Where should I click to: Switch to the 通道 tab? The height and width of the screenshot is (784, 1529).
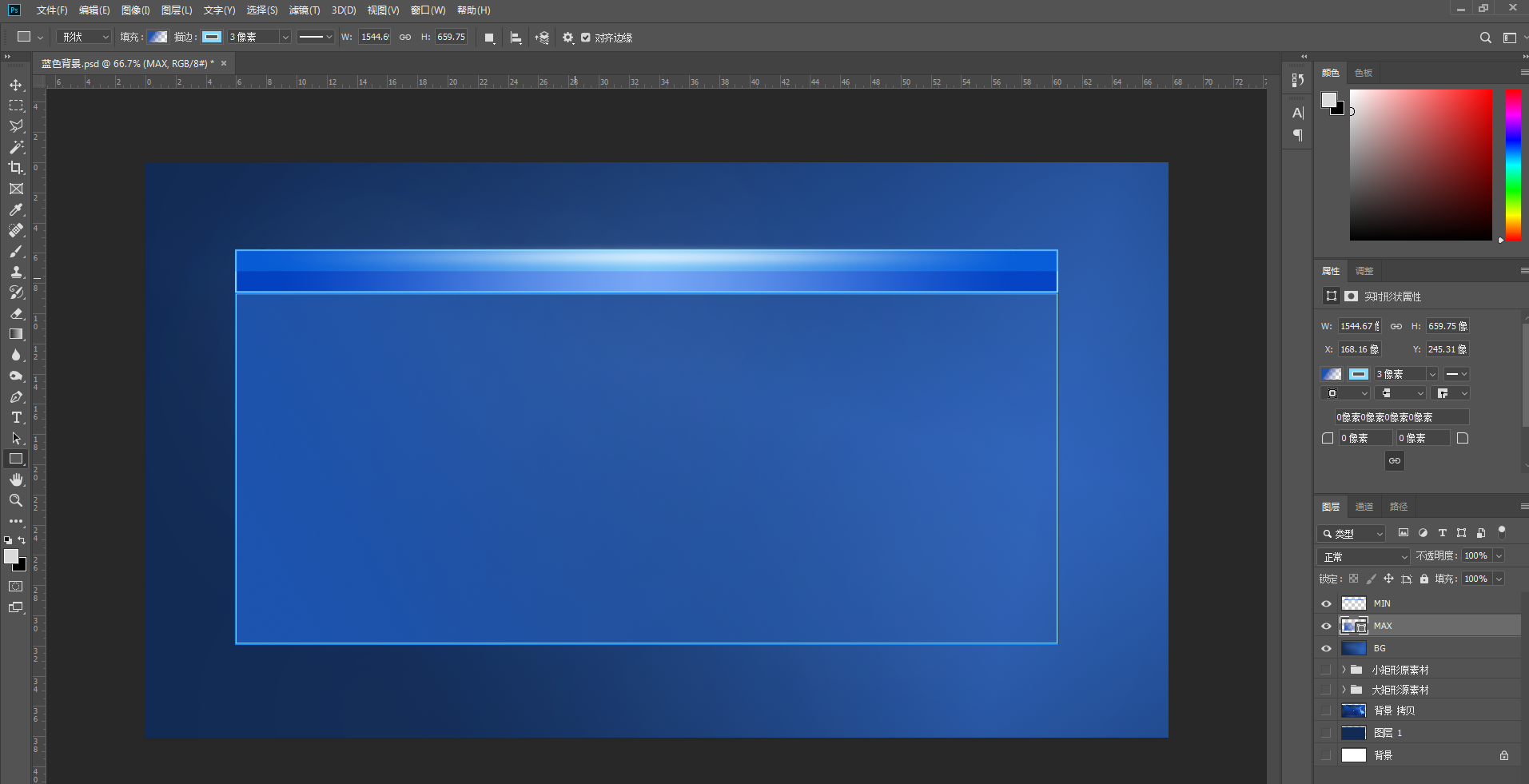[1364, 507]
